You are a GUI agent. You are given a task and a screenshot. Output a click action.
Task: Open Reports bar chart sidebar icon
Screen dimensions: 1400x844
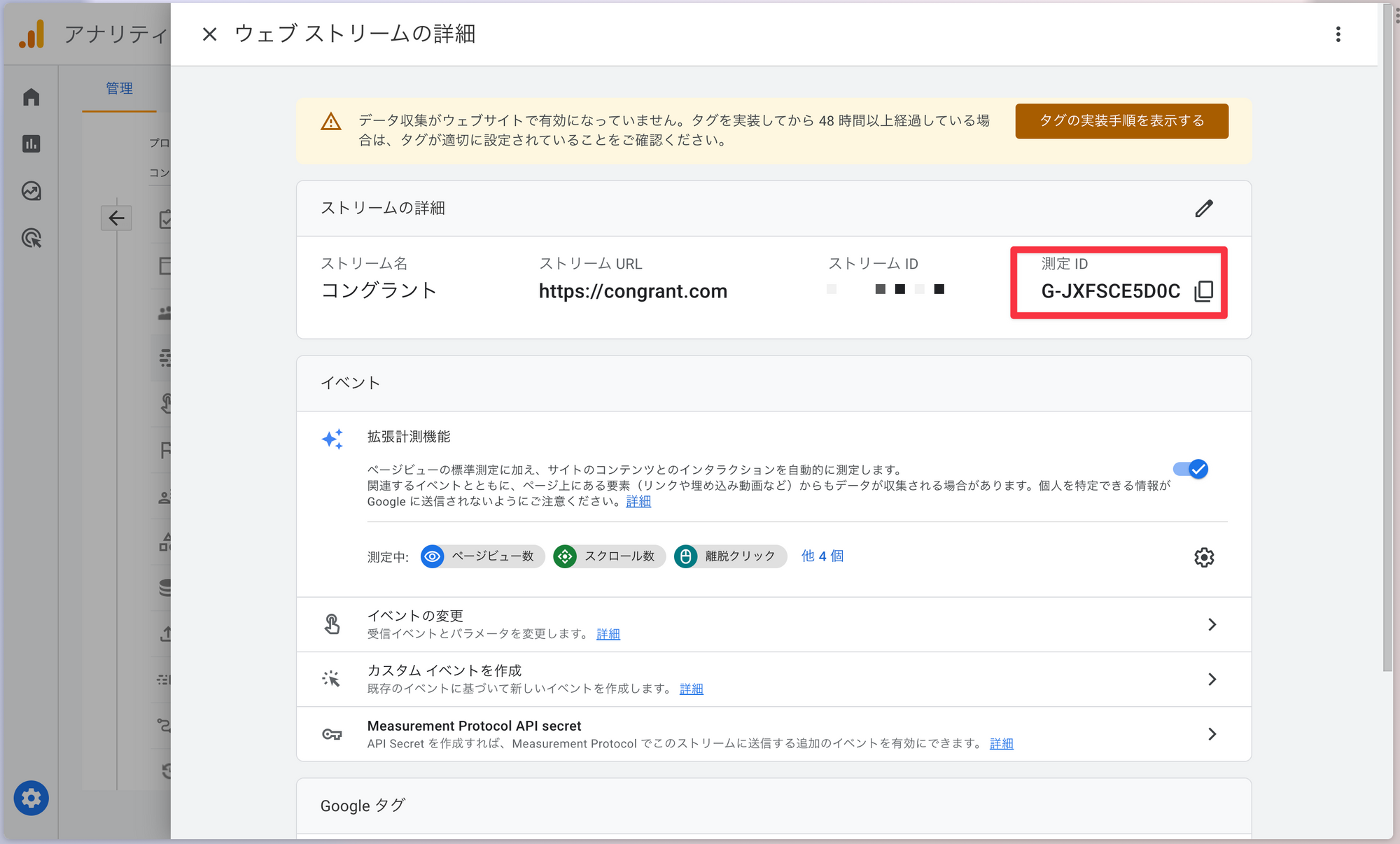[x=31, y=143]
